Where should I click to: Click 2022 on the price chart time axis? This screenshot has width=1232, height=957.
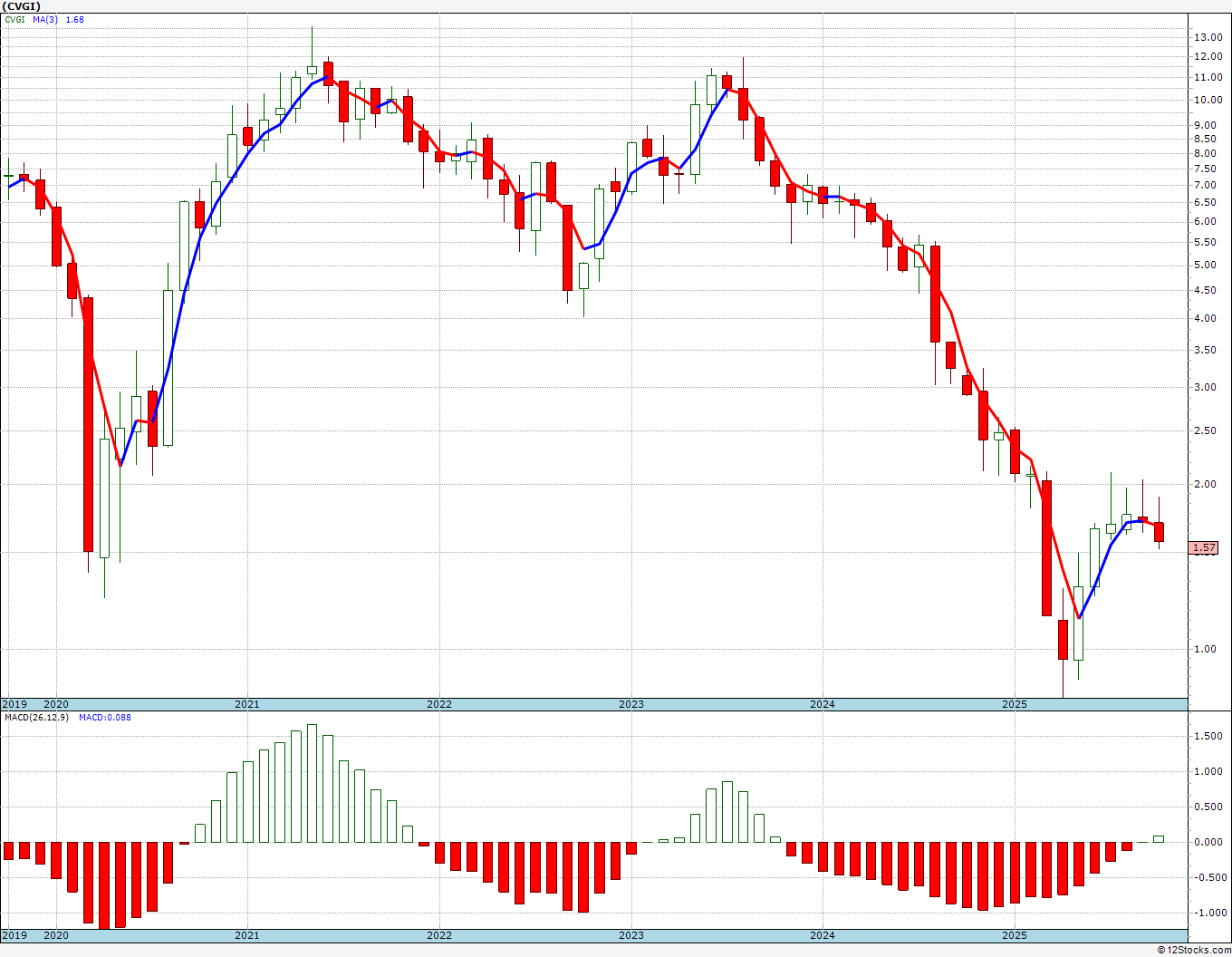coord(439,704)
